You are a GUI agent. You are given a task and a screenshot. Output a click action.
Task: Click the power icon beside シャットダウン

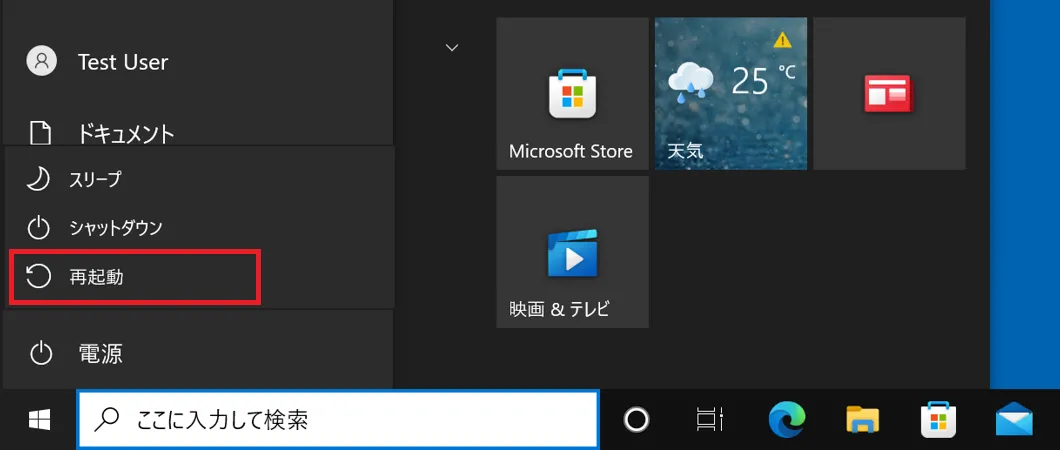pos(39,228)
